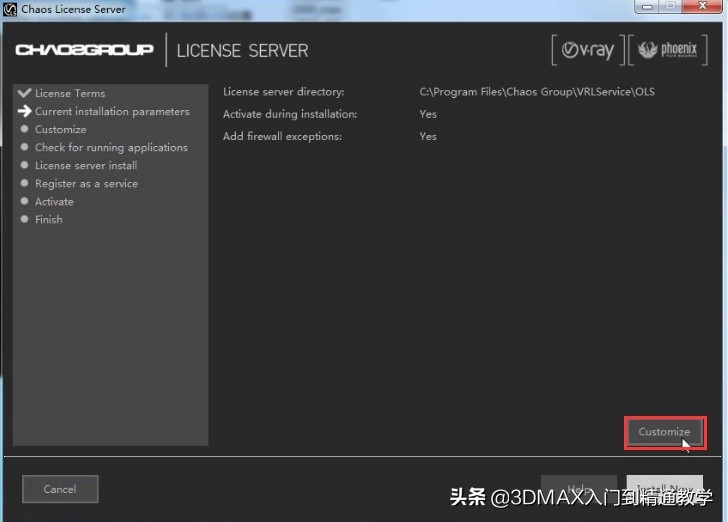Select License server install step
Screen dimensions: 728x522
86,166
